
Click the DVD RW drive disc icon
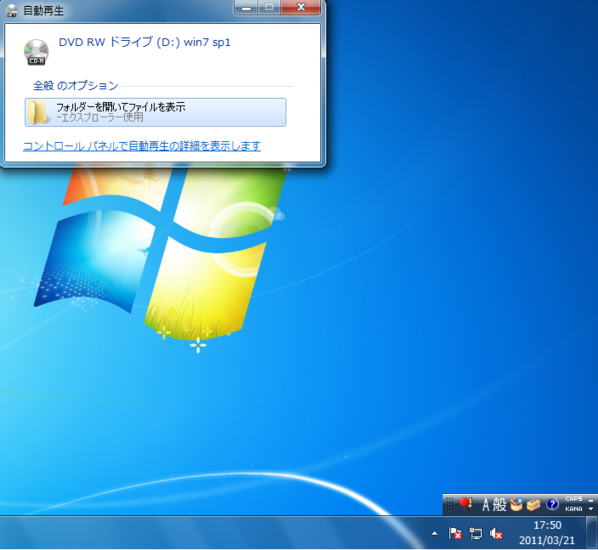tap(36, 52)
